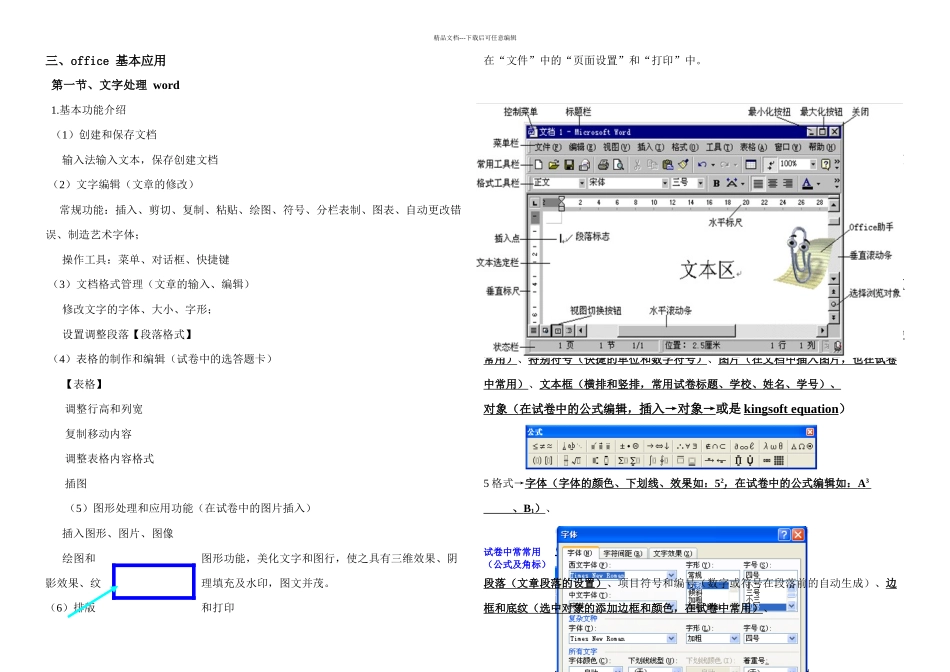This screenshot has width=950, height=672.
Task: Click the Align Right icon
Action: [x=788, y=183]
